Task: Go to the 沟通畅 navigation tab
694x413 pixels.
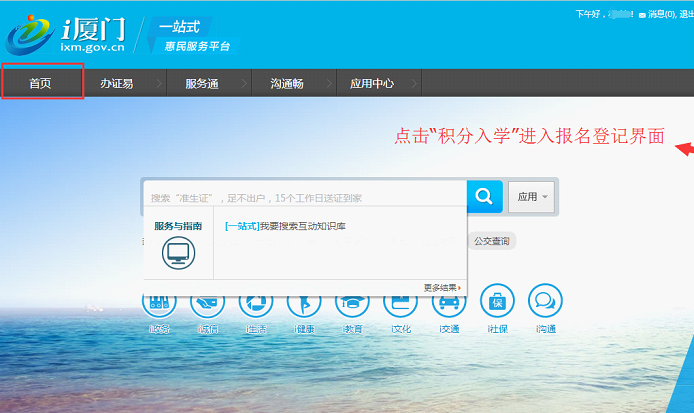Action: 286,84
